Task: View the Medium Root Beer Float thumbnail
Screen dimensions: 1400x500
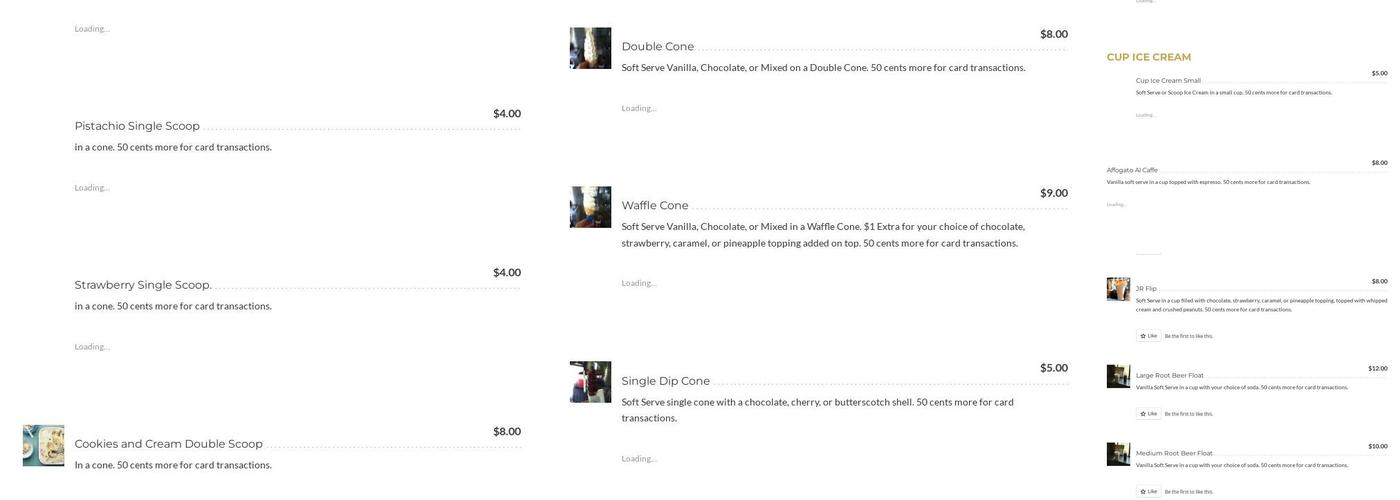Action: pyautogui.click(x=1118, y=455)
